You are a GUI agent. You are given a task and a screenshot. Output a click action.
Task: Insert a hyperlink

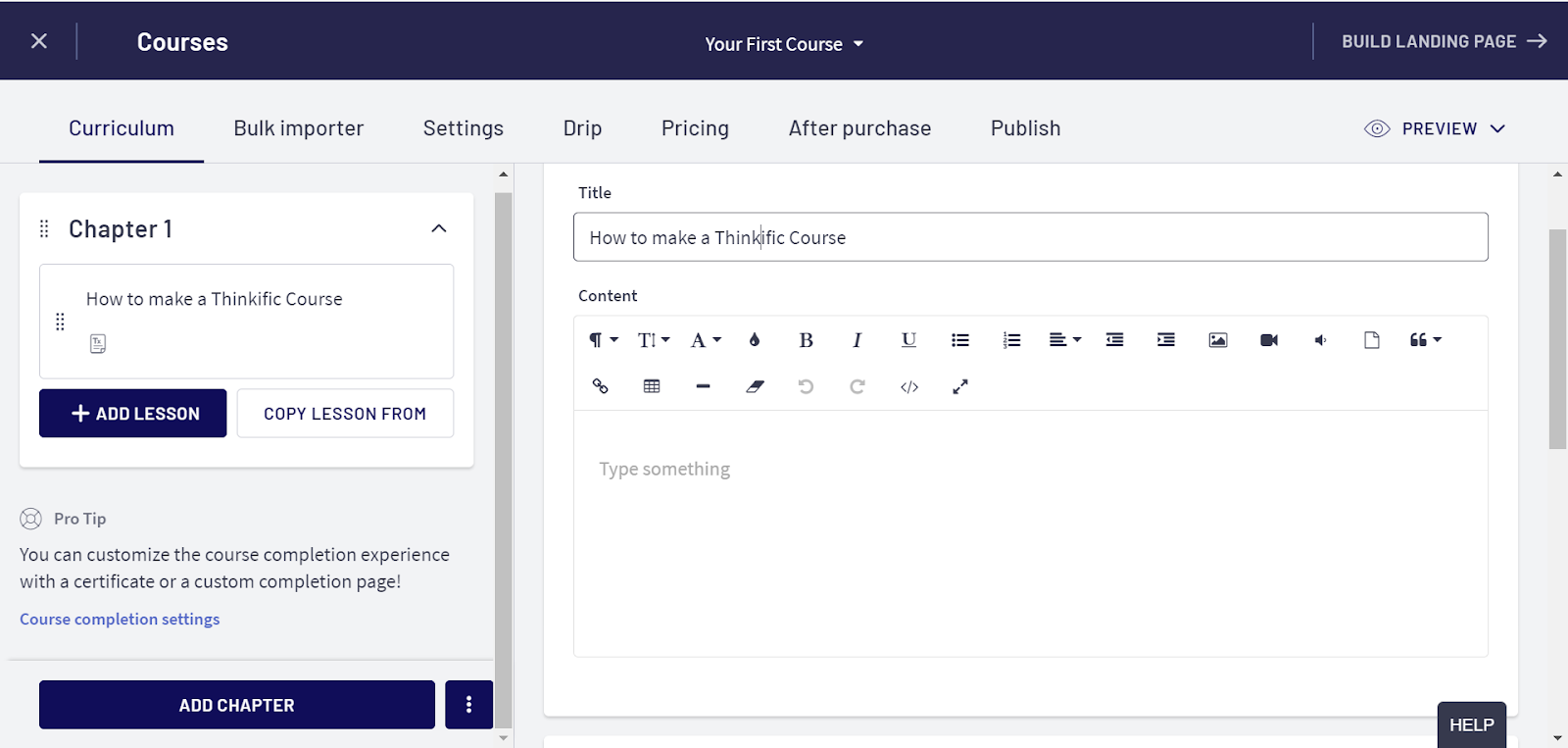click(x=601, y=386)
